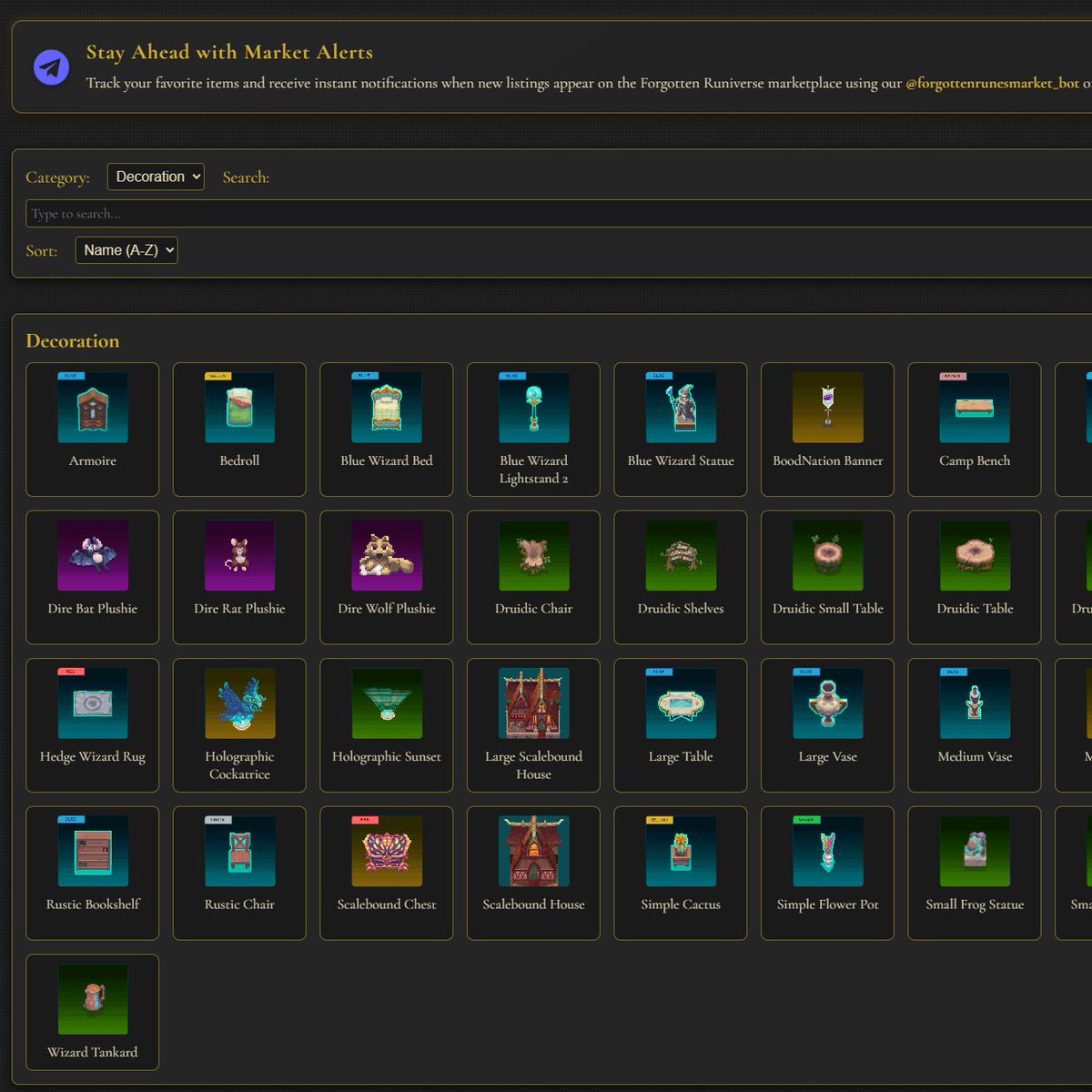1092x1092 pixels.
Task: Select the Scalebound Chest icon
Action: tap(387, 851)
